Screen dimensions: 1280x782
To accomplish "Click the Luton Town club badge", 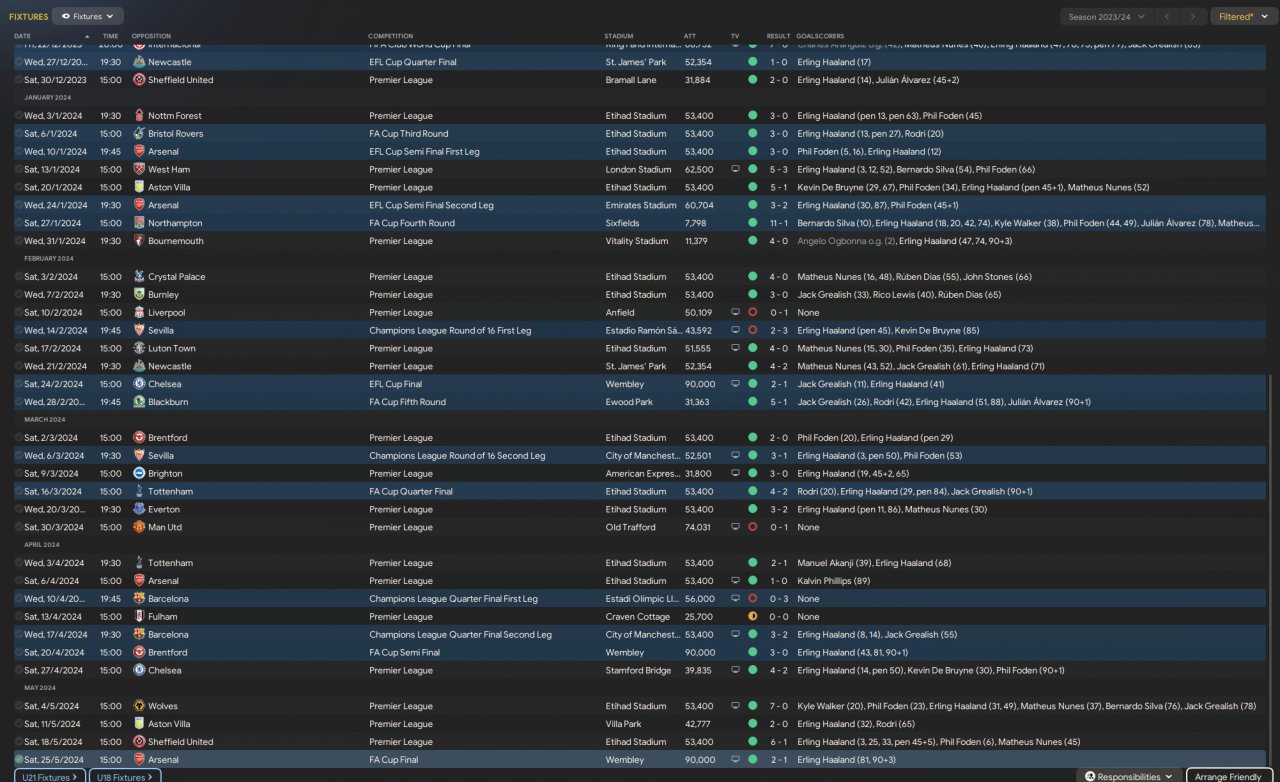I will pyautogui.click(x=138, y=349).
